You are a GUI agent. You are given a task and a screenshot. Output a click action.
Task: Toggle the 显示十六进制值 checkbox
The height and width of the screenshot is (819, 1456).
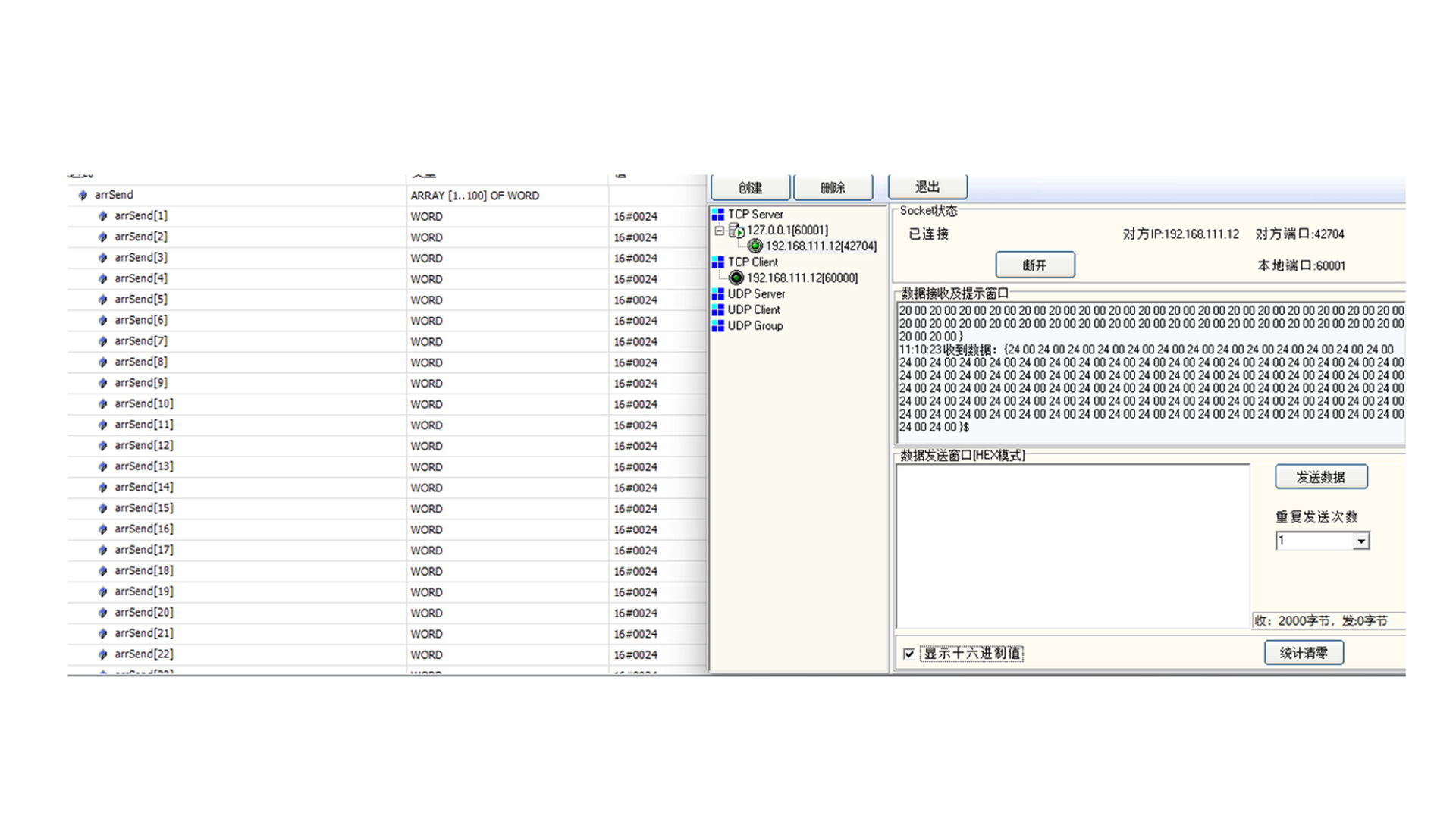pos(908,654)
